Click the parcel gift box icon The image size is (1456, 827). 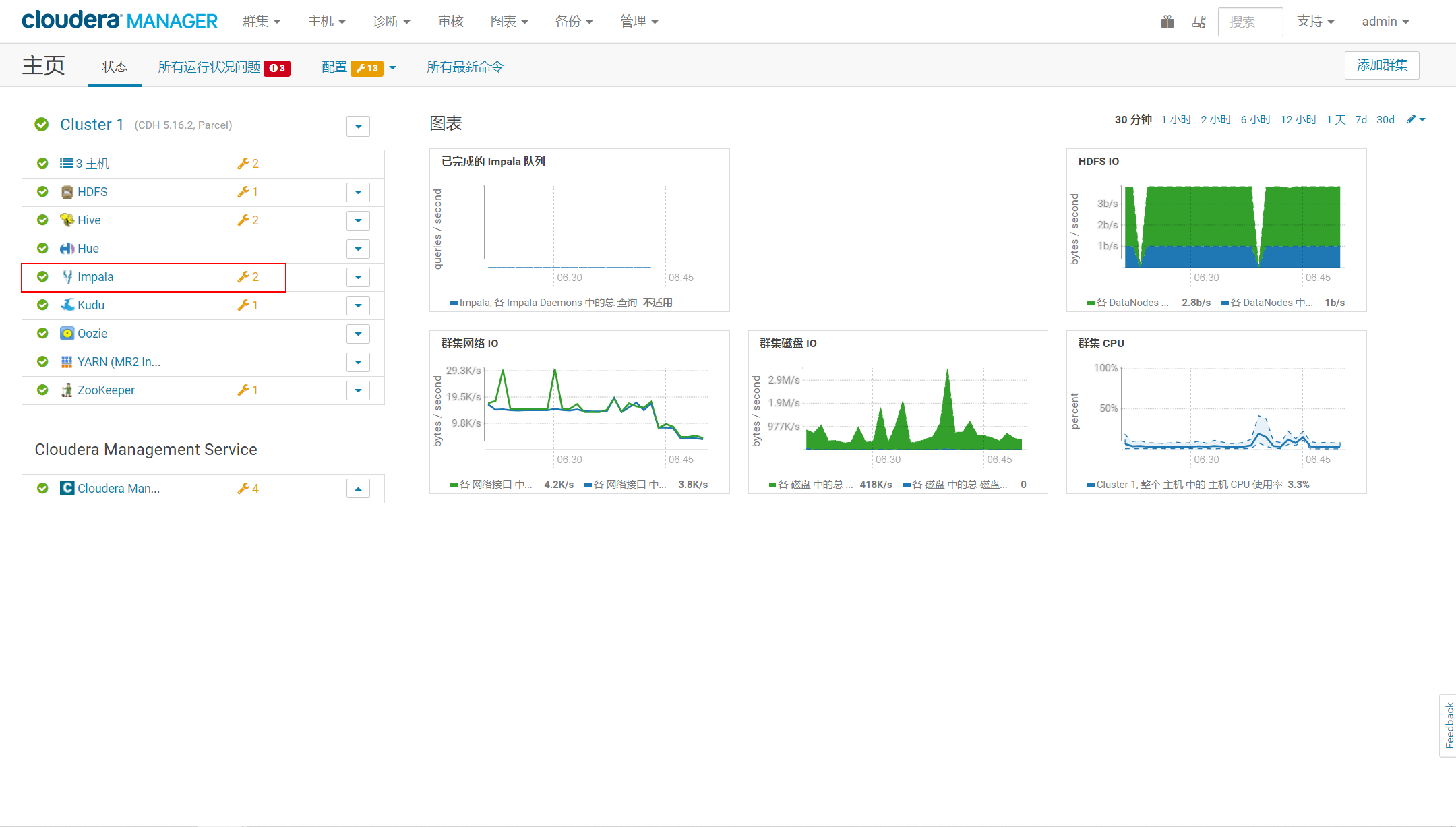coord(1167,22)
